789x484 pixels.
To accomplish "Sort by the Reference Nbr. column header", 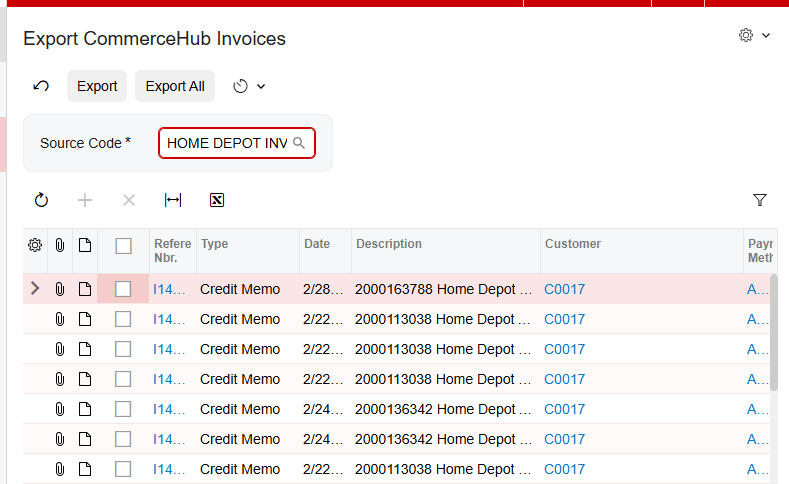I will [173, 251].
